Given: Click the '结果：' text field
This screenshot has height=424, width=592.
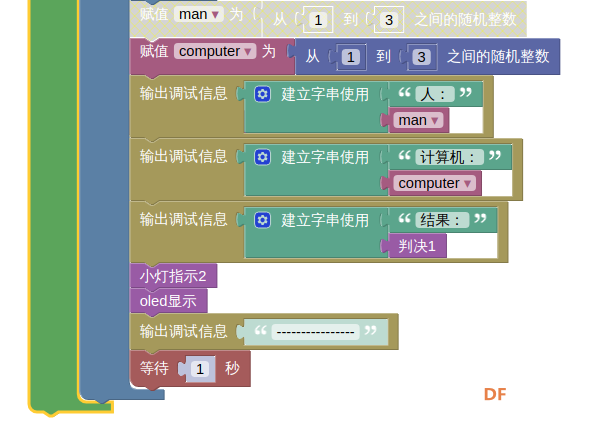Looking at the screenshot, I should tap(442, 220).
